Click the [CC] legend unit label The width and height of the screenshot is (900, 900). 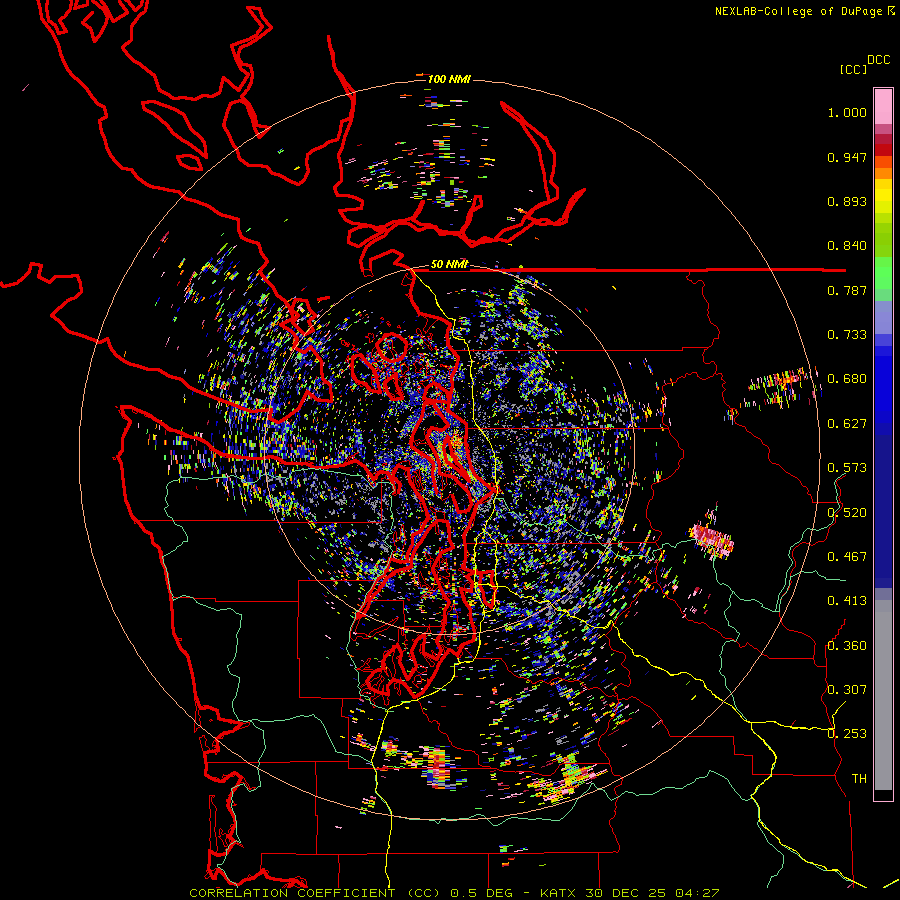point(853,69)
